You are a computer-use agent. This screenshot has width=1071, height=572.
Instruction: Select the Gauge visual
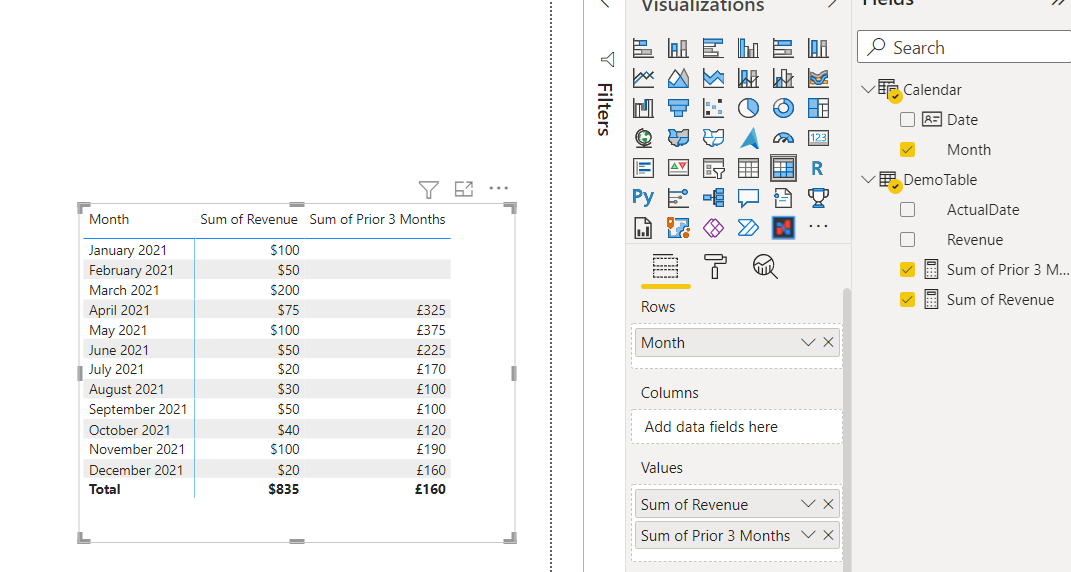click(x=783, y=138)
